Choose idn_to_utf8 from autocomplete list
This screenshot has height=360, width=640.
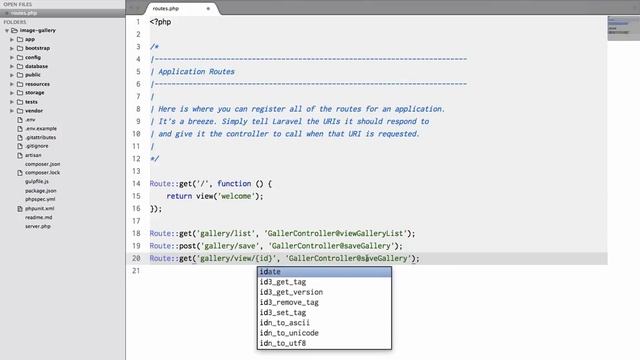[x=324, y=343]
